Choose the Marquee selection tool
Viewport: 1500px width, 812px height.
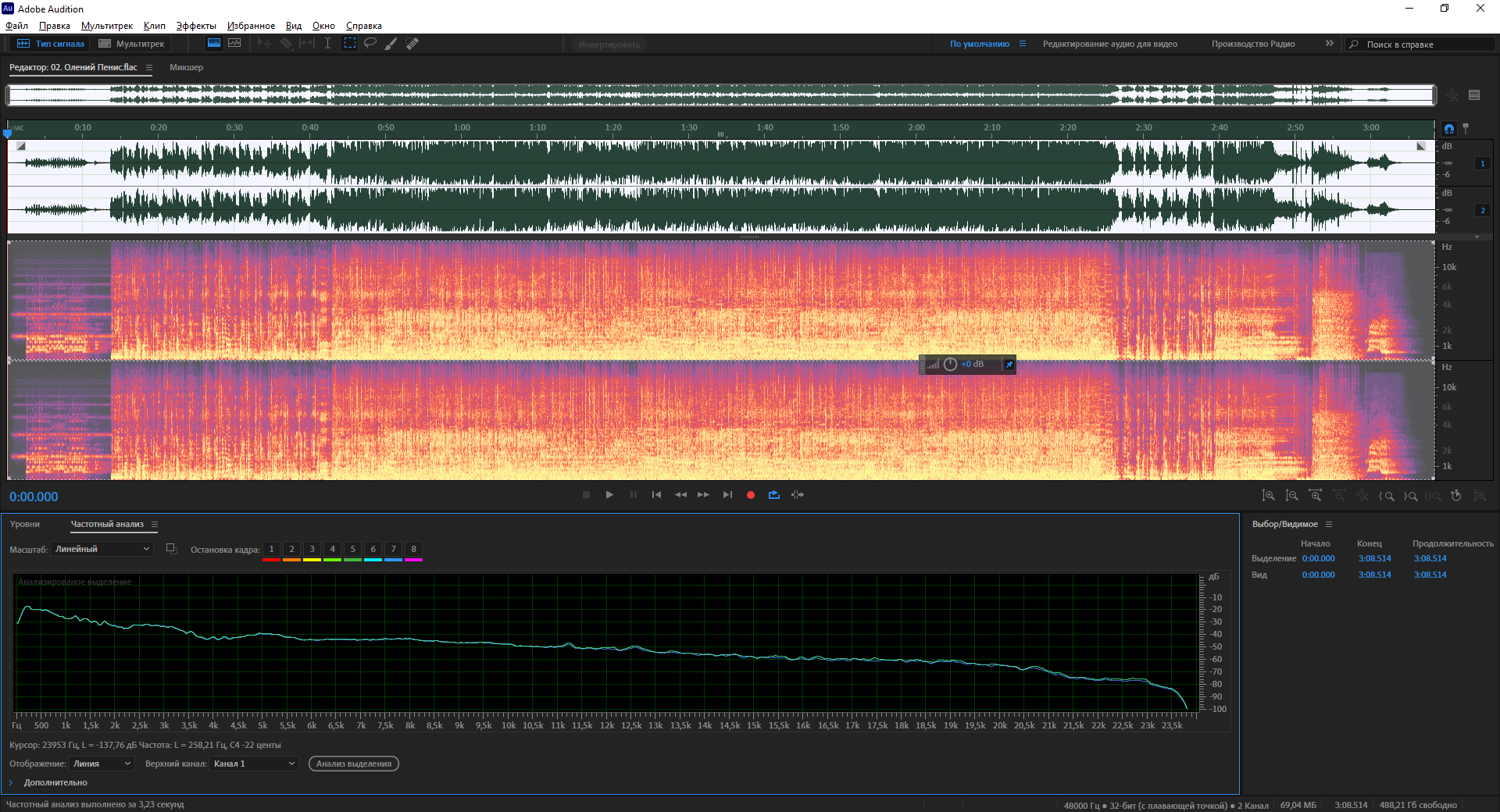point(350,44)
